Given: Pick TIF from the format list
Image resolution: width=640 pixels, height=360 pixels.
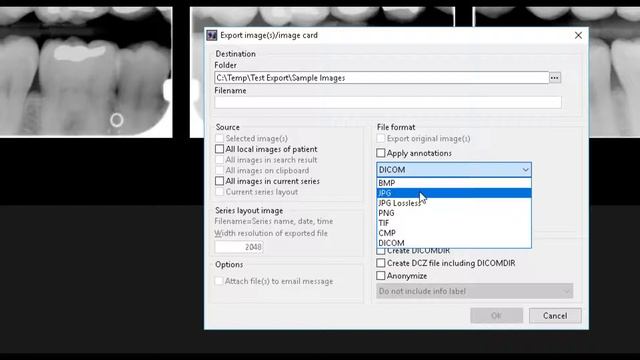Looking at the screenshot, I should point(454,223).
